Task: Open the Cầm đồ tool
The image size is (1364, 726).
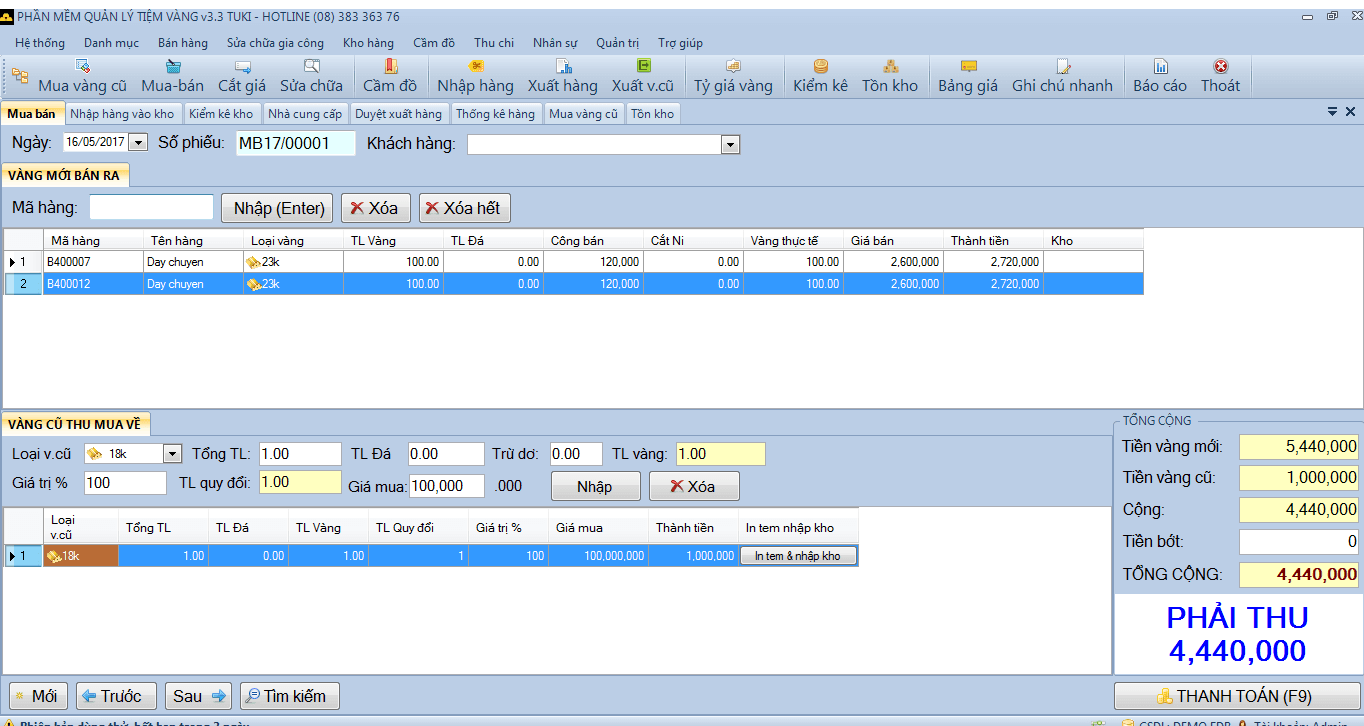Action: coord(390,77)
